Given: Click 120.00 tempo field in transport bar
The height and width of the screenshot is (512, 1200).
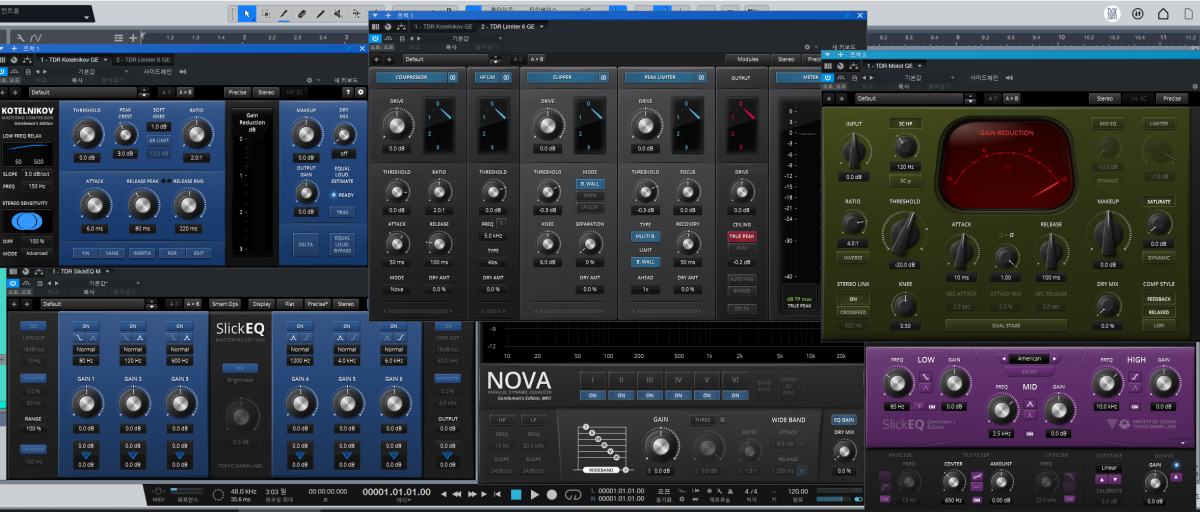Looking at the screenshot, I should 798,492.
